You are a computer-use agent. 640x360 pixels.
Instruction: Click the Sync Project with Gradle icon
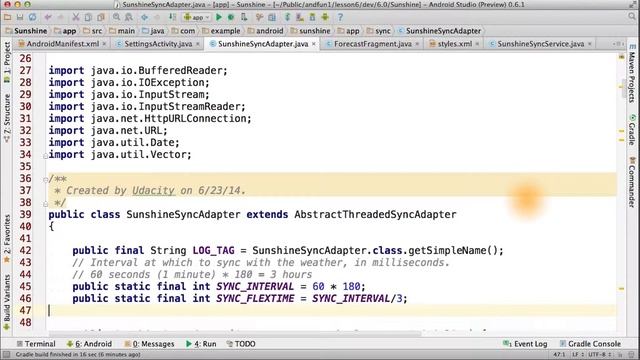(287, 17)
